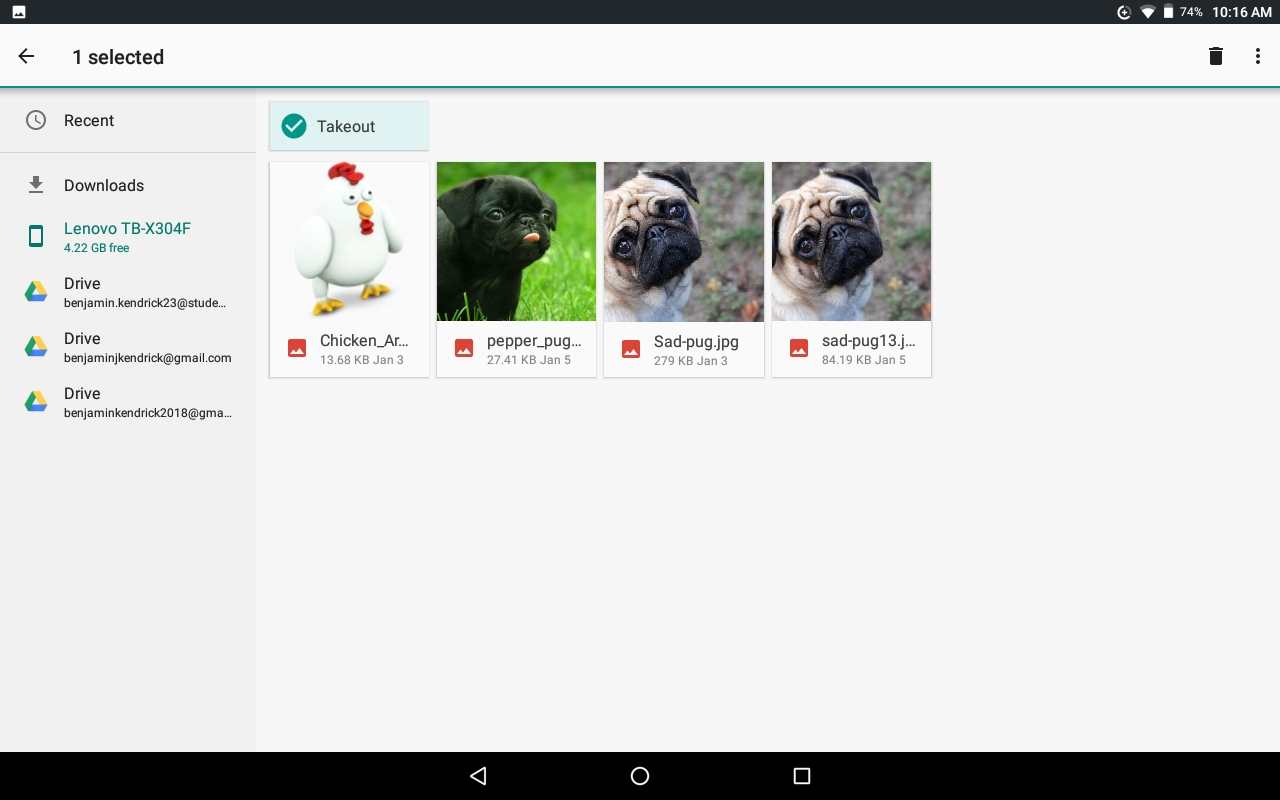The width and height of the screenshot is (1280, 800).
Task: Click the Takeout folder name
Action: [x=346, y=126]
